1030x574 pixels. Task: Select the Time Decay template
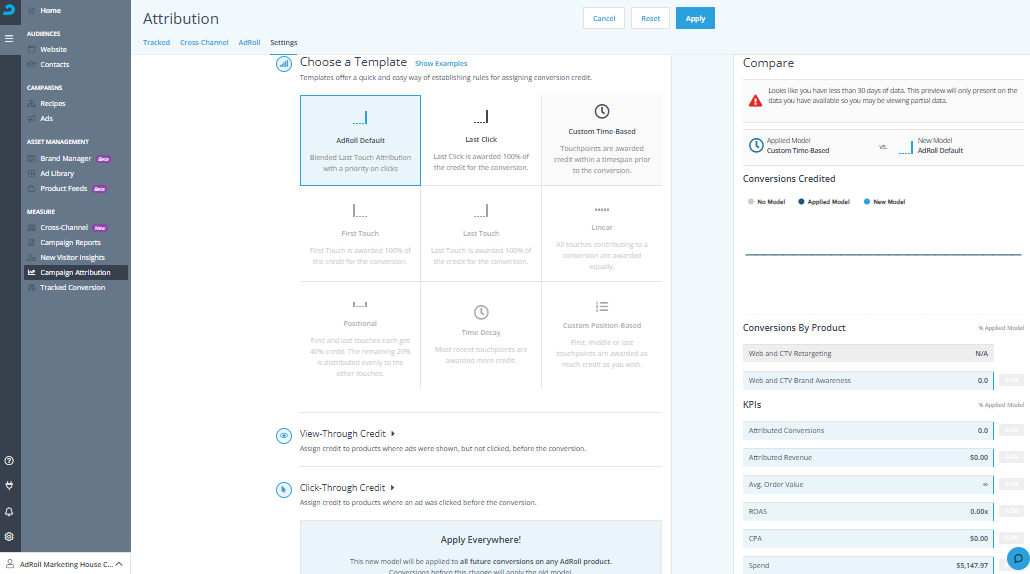[x=481, y=335]
